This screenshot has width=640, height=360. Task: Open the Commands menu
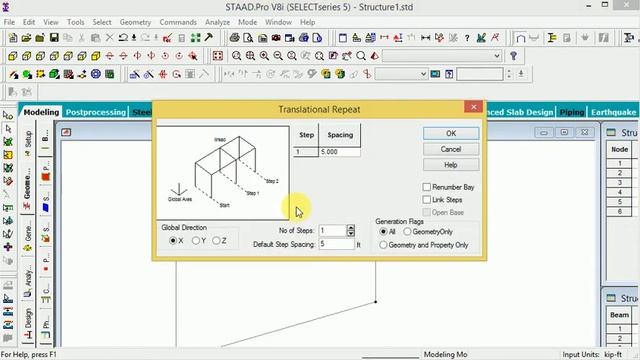click(178, 22)
